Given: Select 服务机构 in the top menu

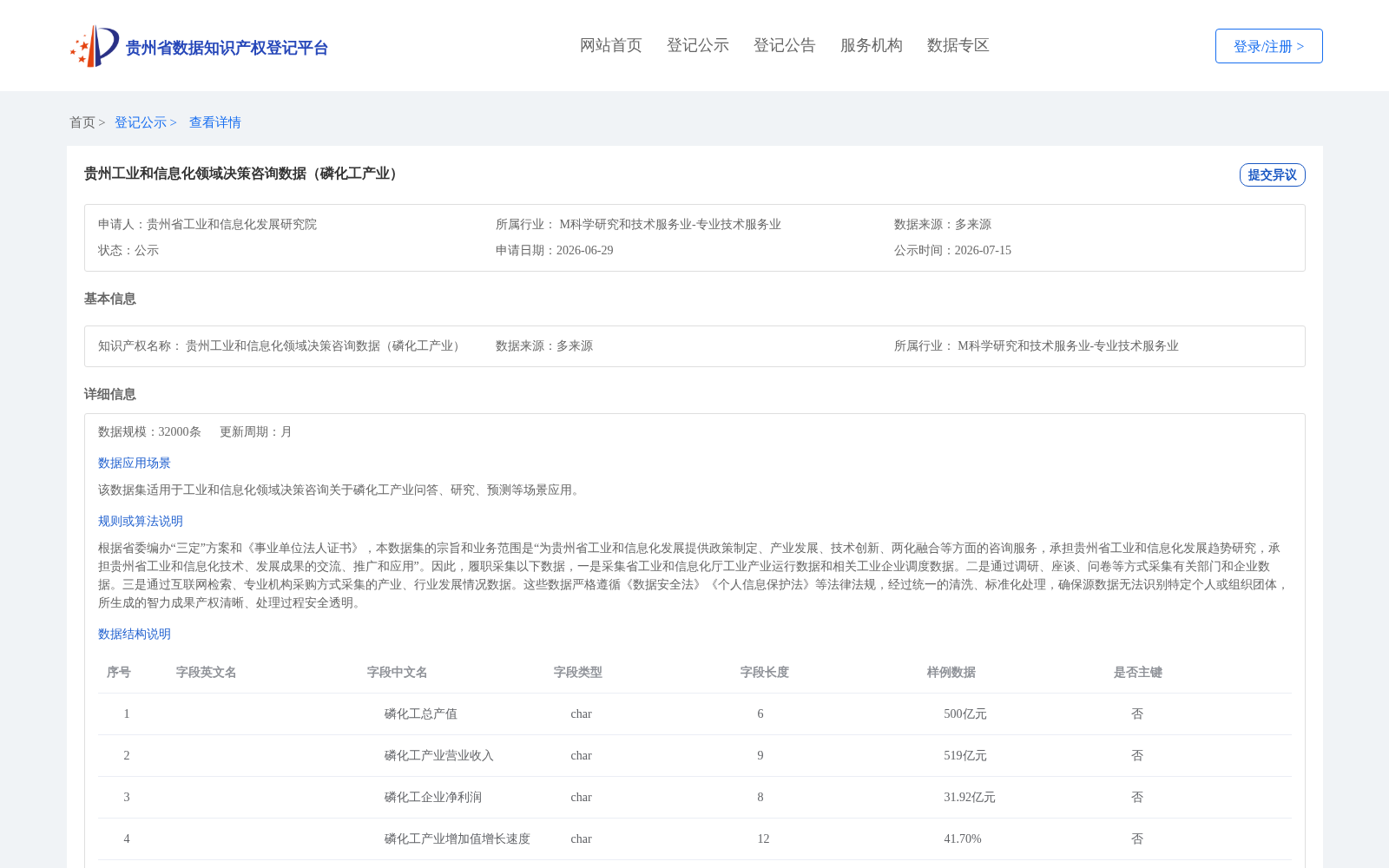Looking at the screenshot, I should pos(872,45).
